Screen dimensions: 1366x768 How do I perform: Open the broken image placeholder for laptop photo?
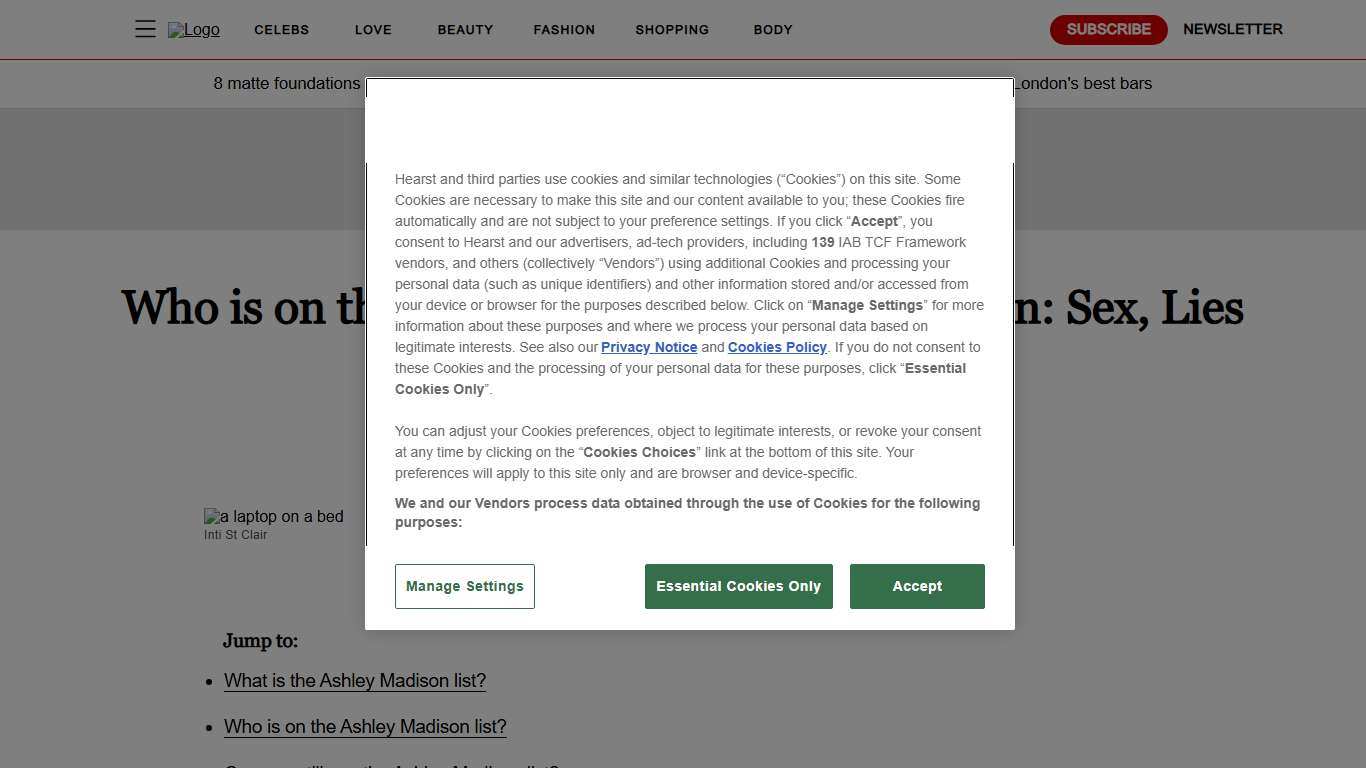273,516
